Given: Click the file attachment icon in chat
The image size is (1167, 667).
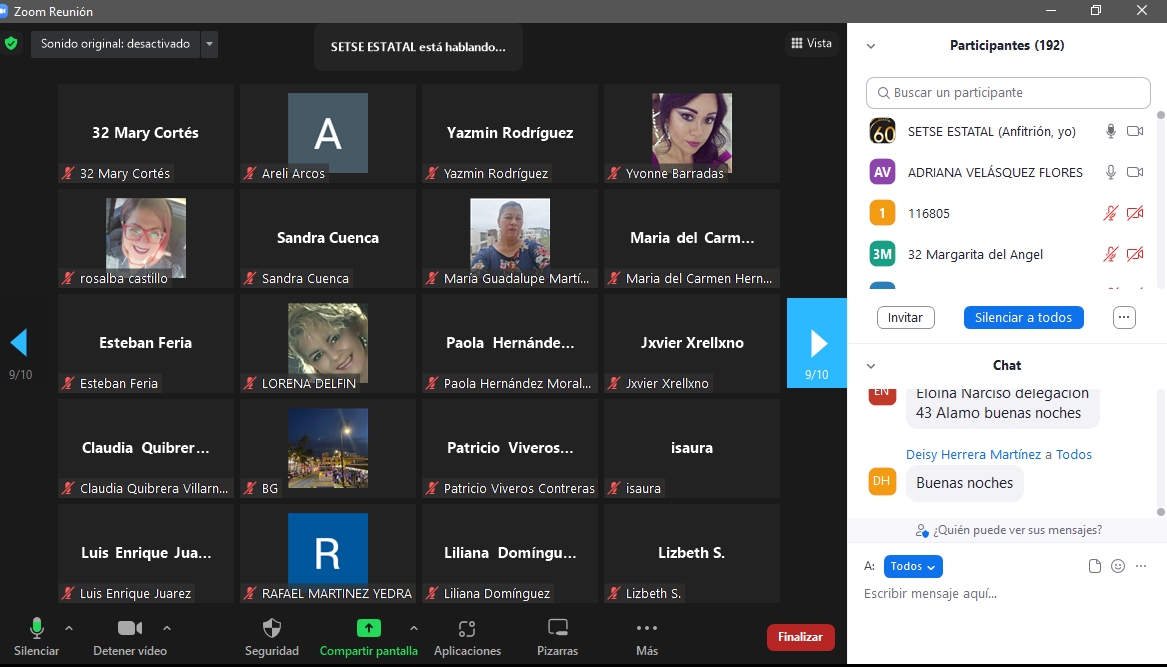Looking at the screenshot, I should click(1095, 566).
